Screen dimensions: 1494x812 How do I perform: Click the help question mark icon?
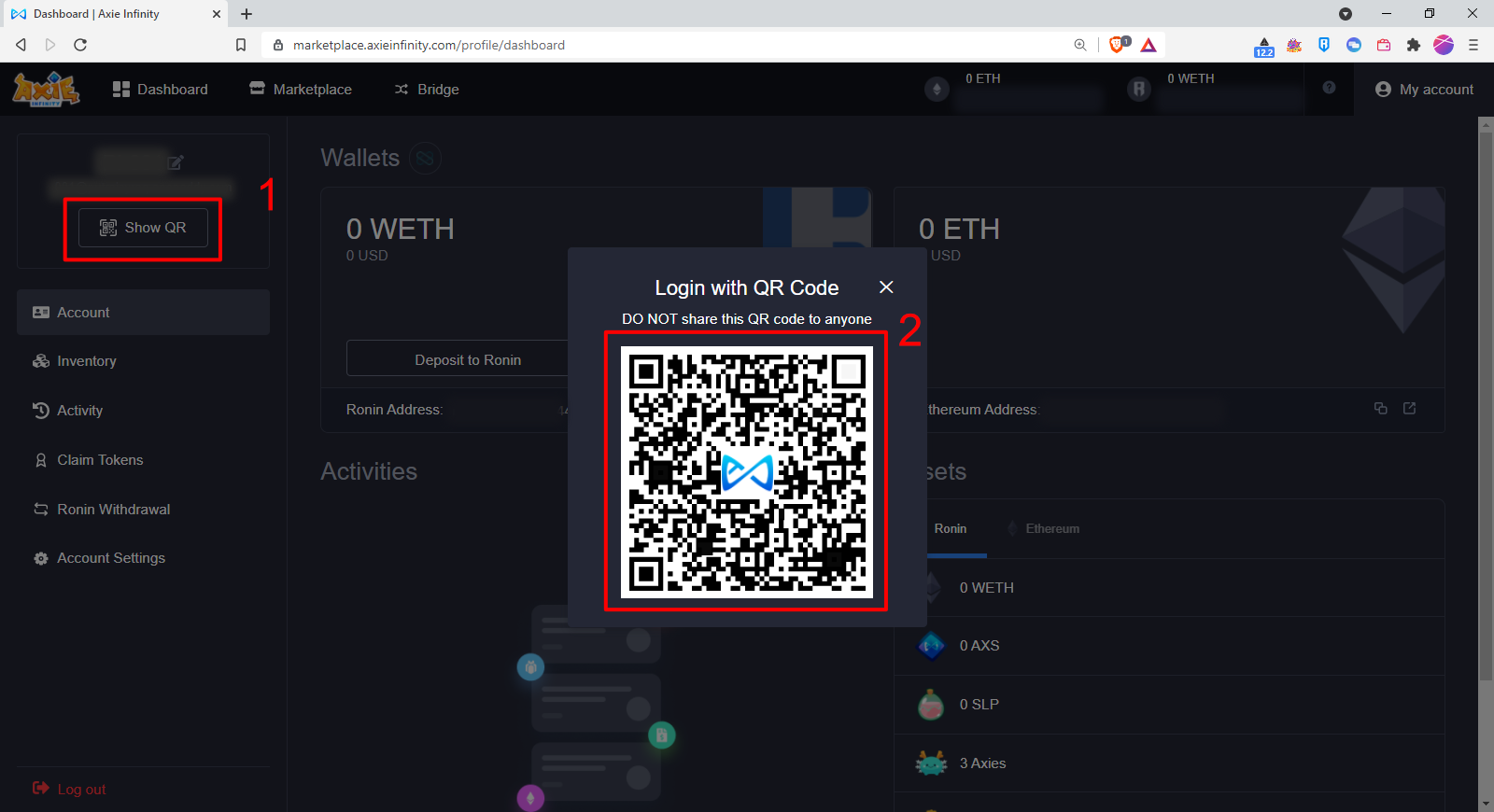point(1329,88)
